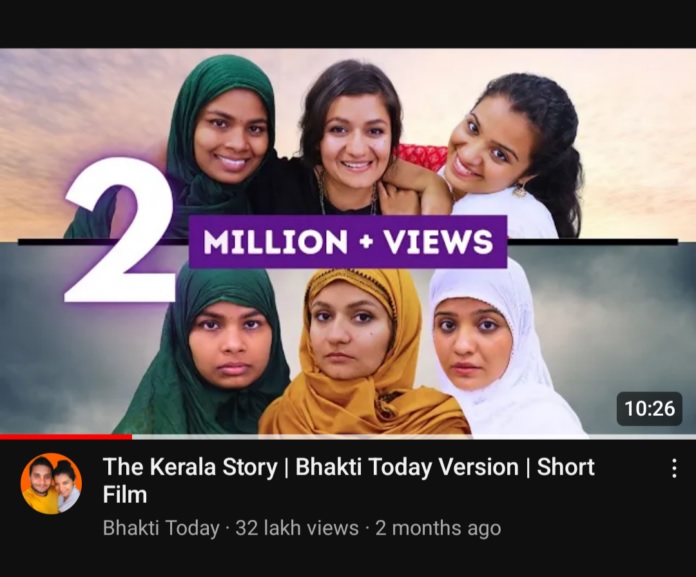Click the grey unwatched portion of progress bar
The height and width of the screenshot is (577, 696).
(x=414, y=437)
